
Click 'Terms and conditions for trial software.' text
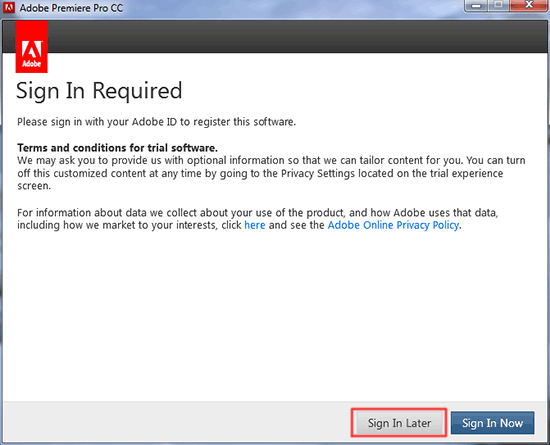tap(118, 148)
